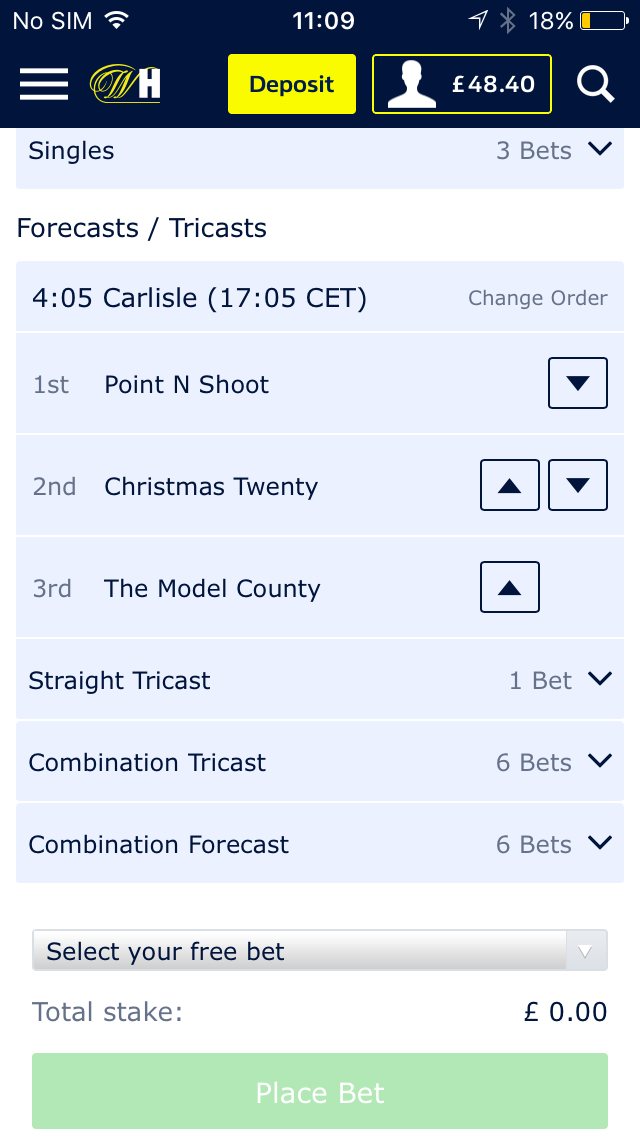Open search via the magnifying glass icon
The width and height of the screenshot is (640, 1136).
pyautogui.click(x=595, y=84)
